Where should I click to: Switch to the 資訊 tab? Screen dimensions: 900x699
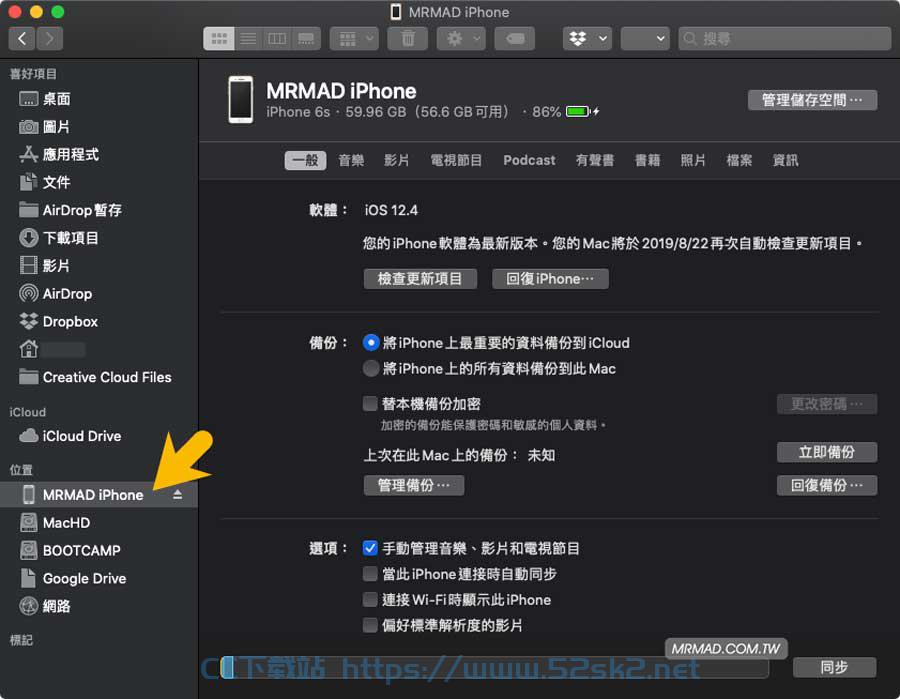[785, 160]
